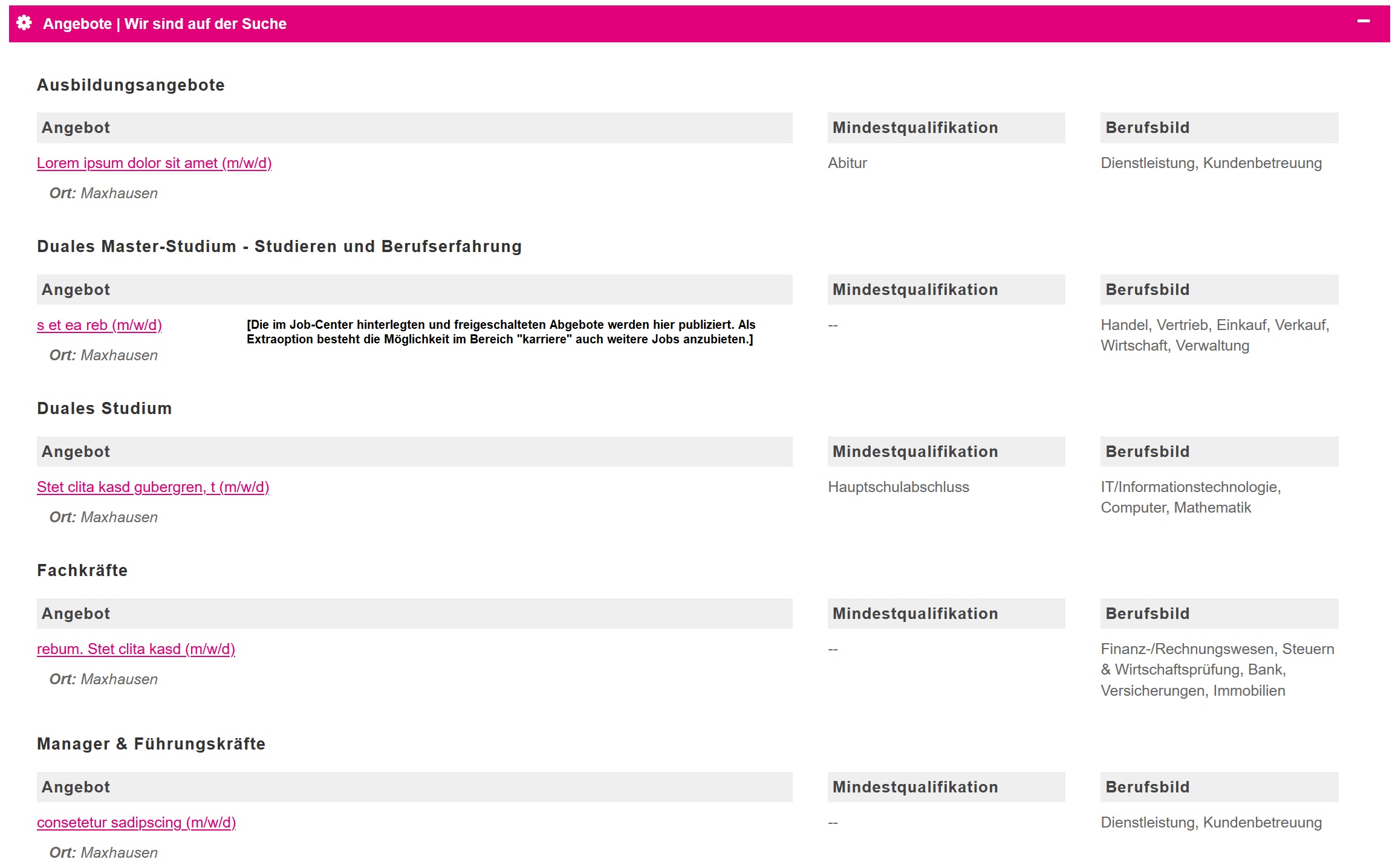This screenshot has height=868, width=1398.
Task: Click the Angebot column header under Ausbildungsangebote
Action: coord(76,128)
